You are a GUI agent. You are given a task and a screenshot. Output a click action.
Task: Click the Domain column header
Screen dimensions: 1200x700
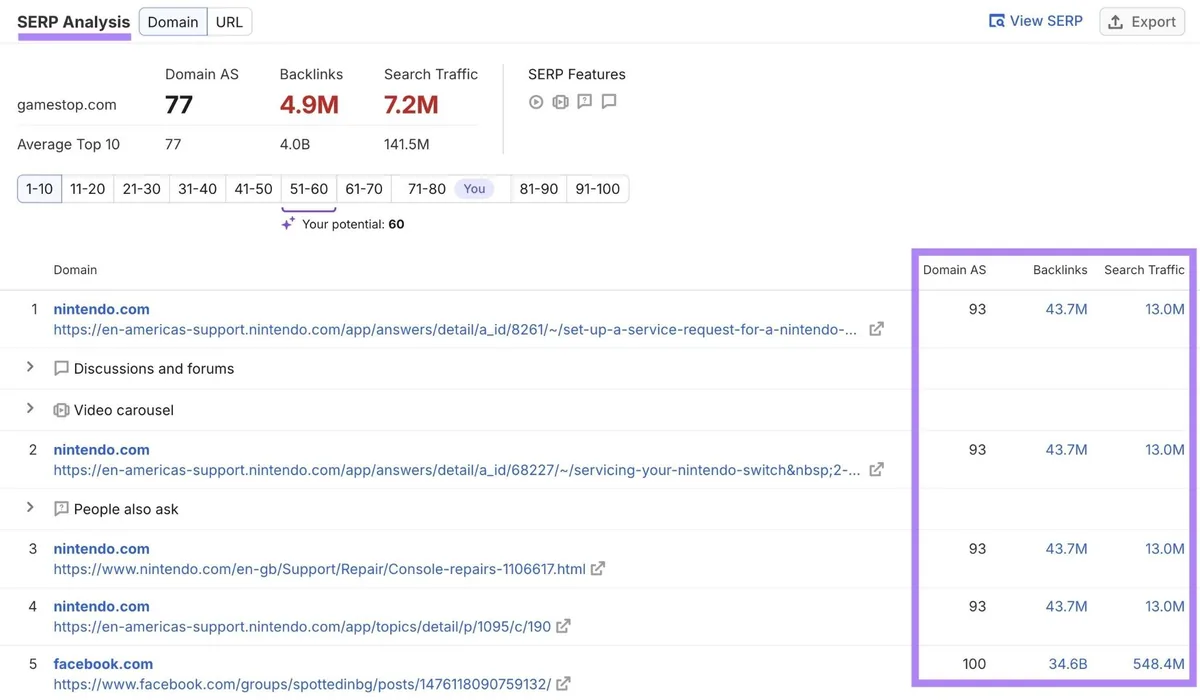pos(75,270)
